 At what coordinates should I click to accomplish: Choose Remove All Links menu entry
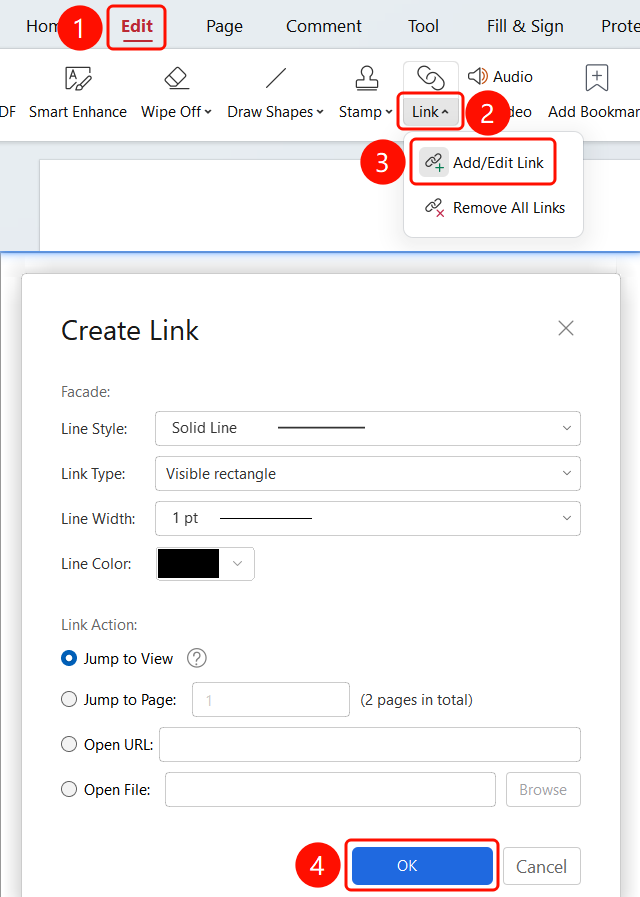pyautogui.click(x=494, y=208)
